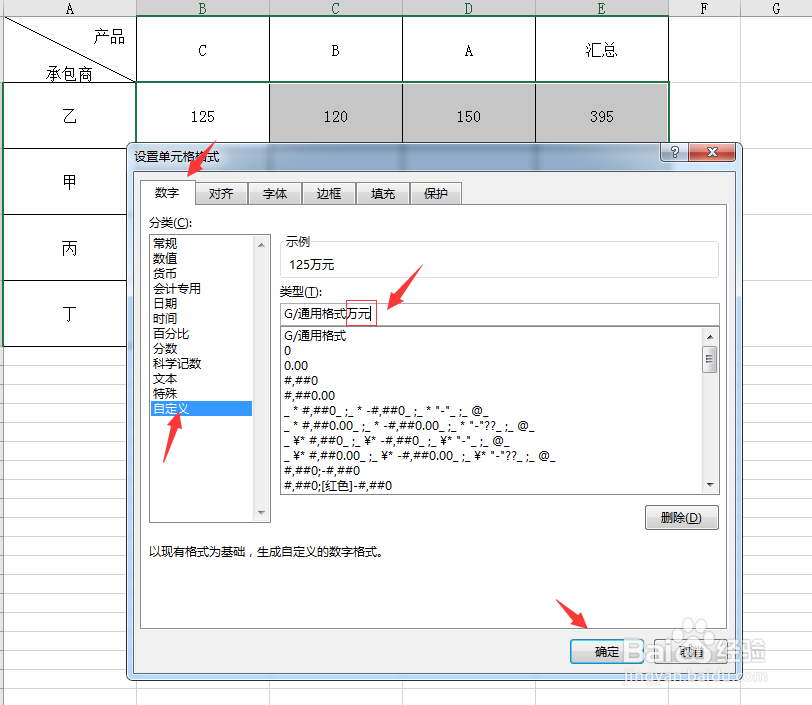Click the format list scrollbar down arrow
Viewport: 812px width, 705px height.
pyautogui.click(x=712, y=482)
